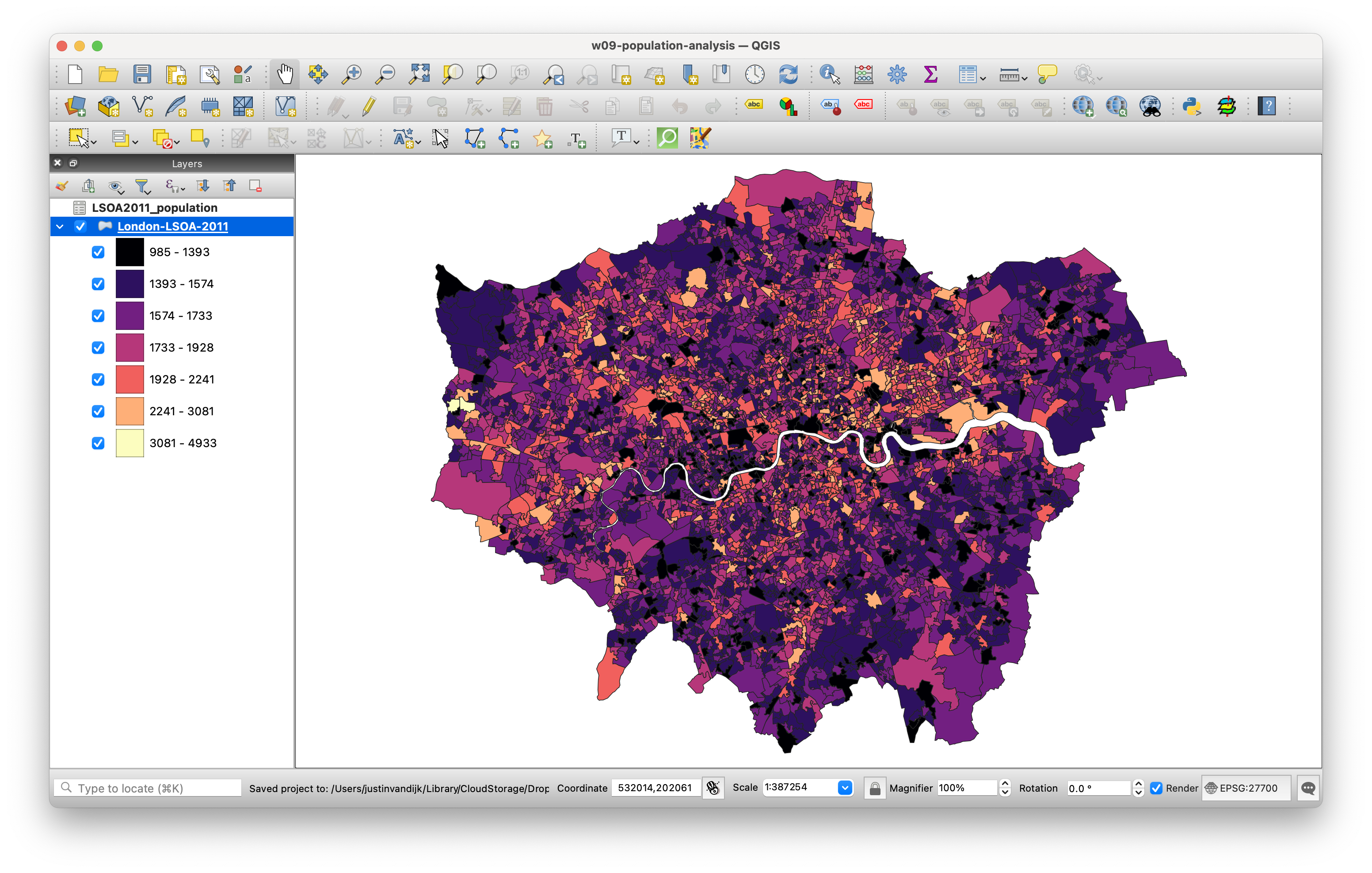The width and height of the screenshot is (1372, 873).
Task: Collapse the London-LSOA-2011 layer legend
Action: 60,226
